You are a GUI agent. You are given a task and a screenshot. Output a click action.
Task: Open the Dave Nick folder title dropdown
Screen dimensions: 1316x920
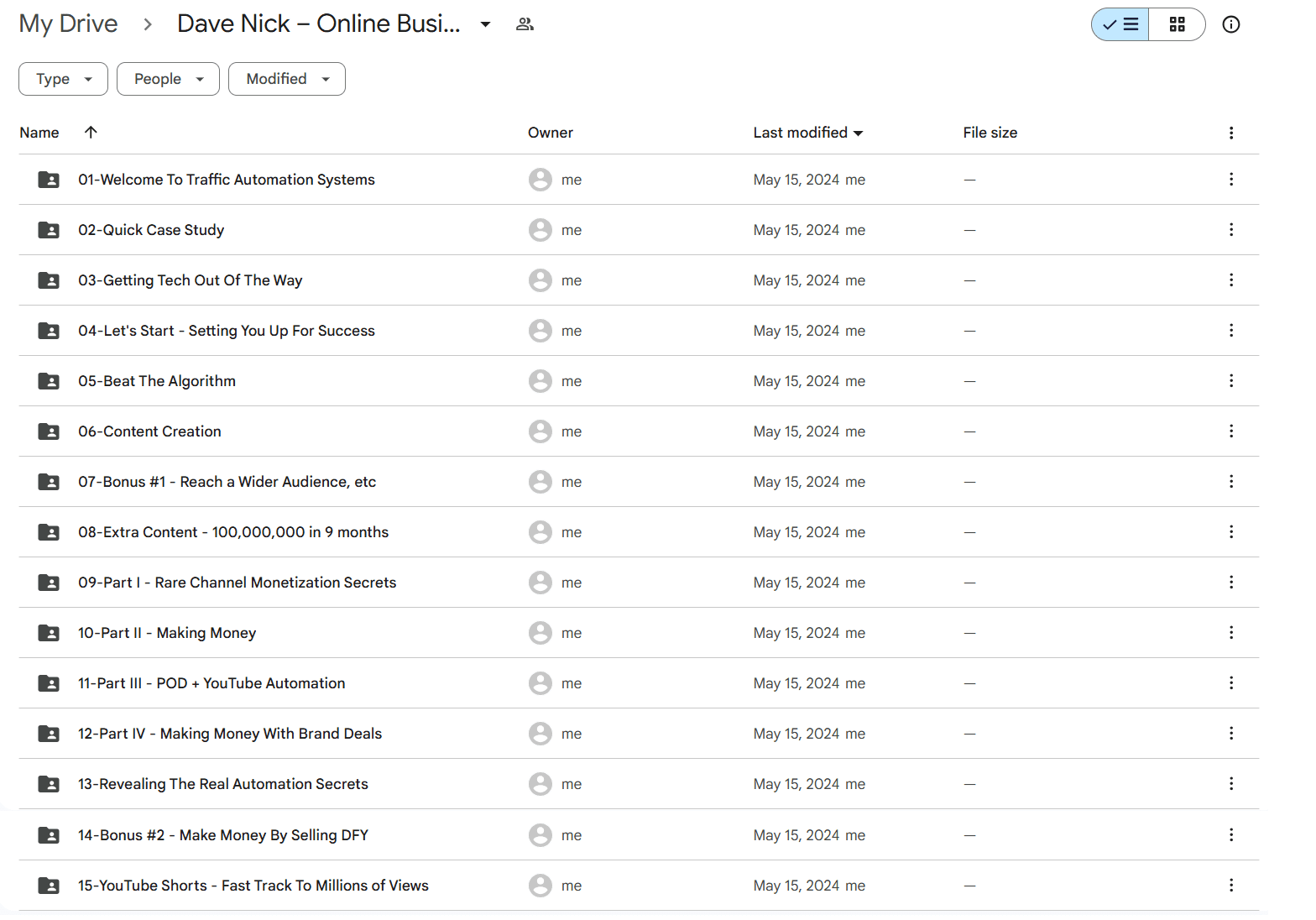pos(485,24)
